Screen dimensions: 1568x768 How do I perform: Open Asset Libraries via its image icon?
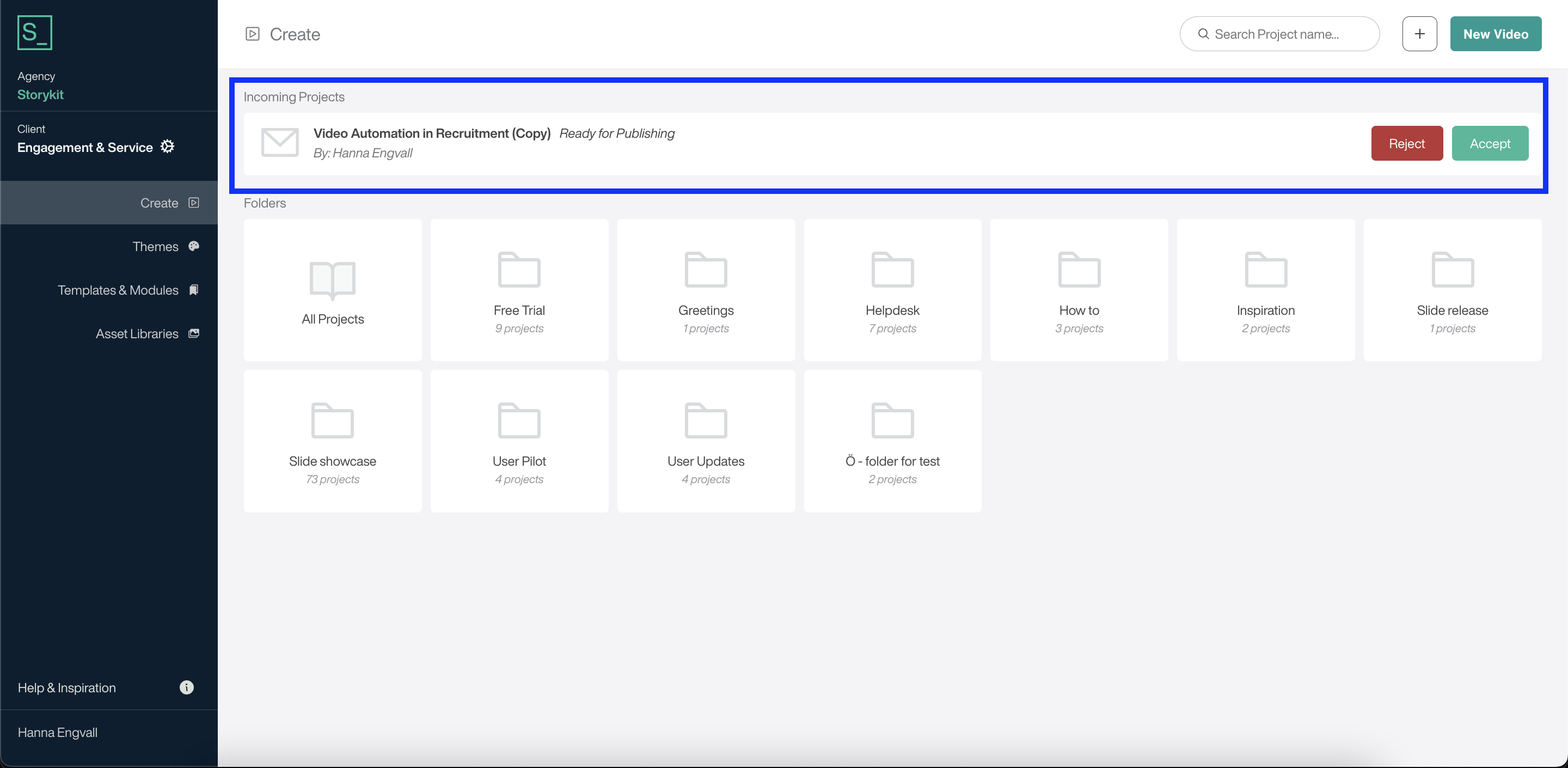(x=194, y=334)
